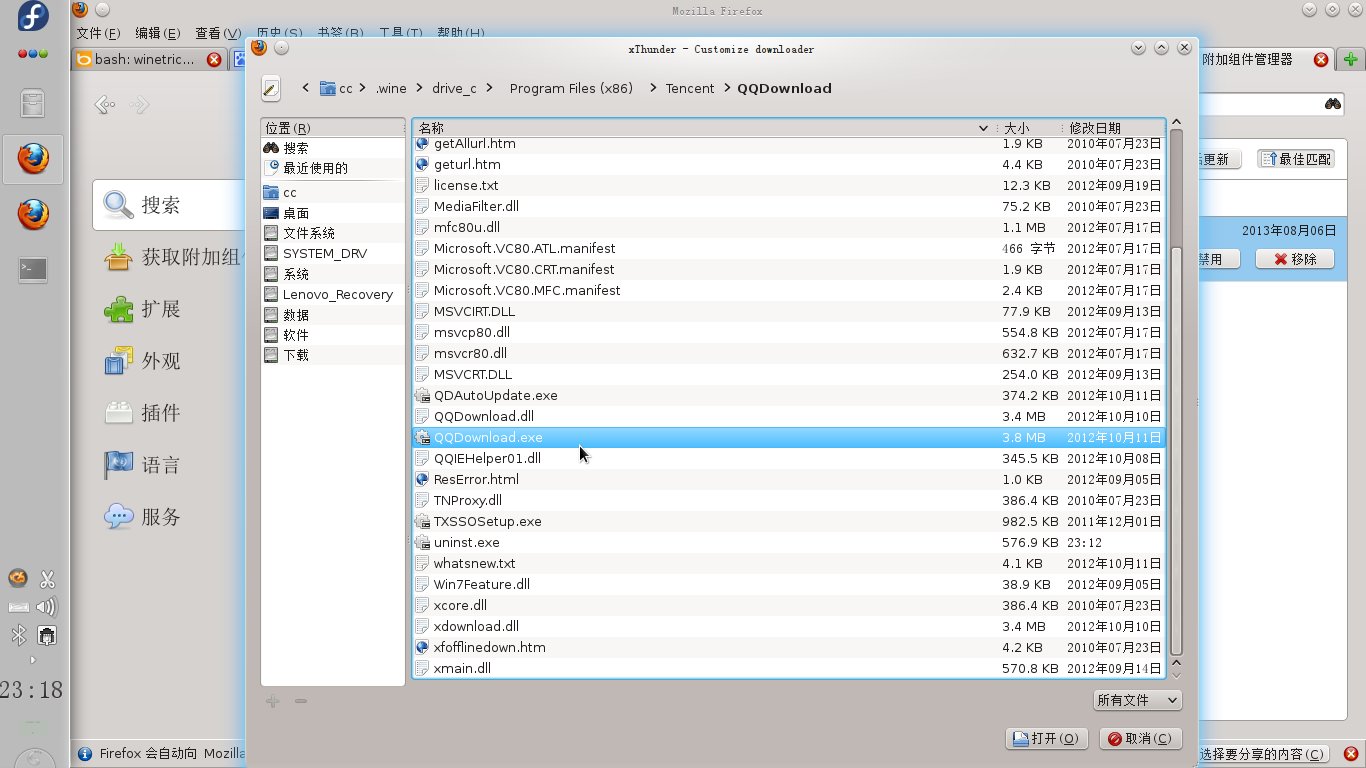Switch to 附加组件管理器 tab
Viewport: 1366px width, 768px height.
coord(1266,59)
